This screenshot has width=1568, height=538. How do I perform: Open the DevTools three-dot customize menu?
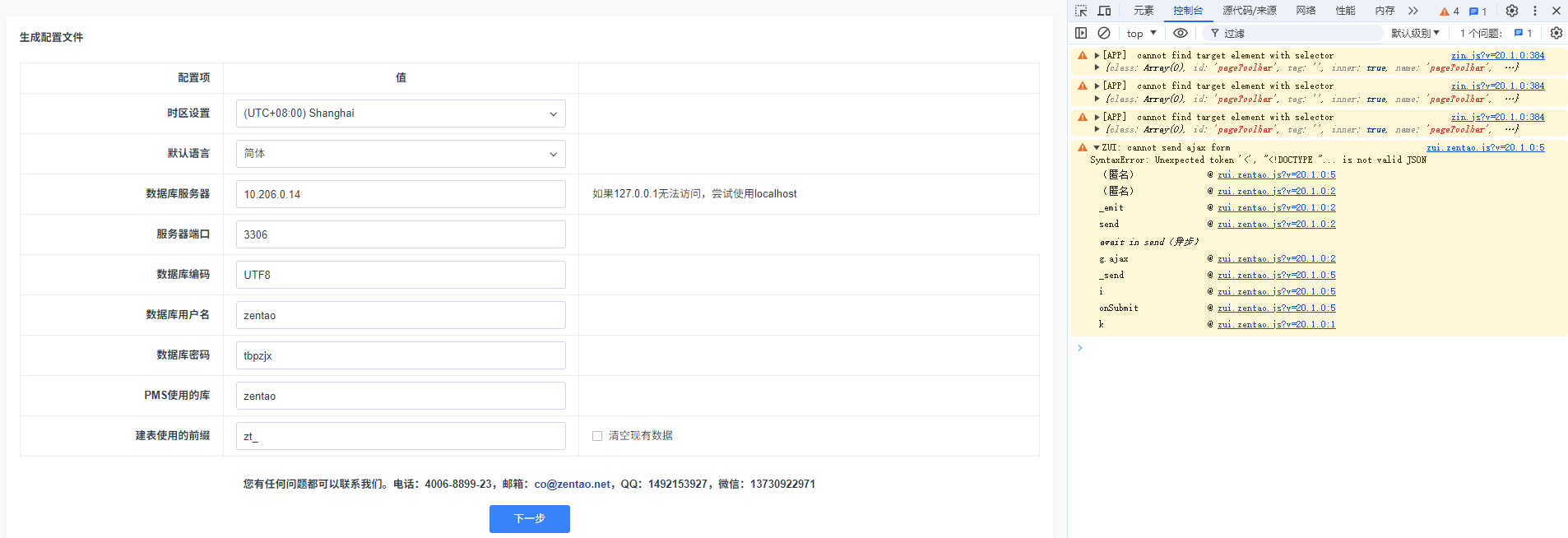pyautogui.click(x=1534, y=11)
